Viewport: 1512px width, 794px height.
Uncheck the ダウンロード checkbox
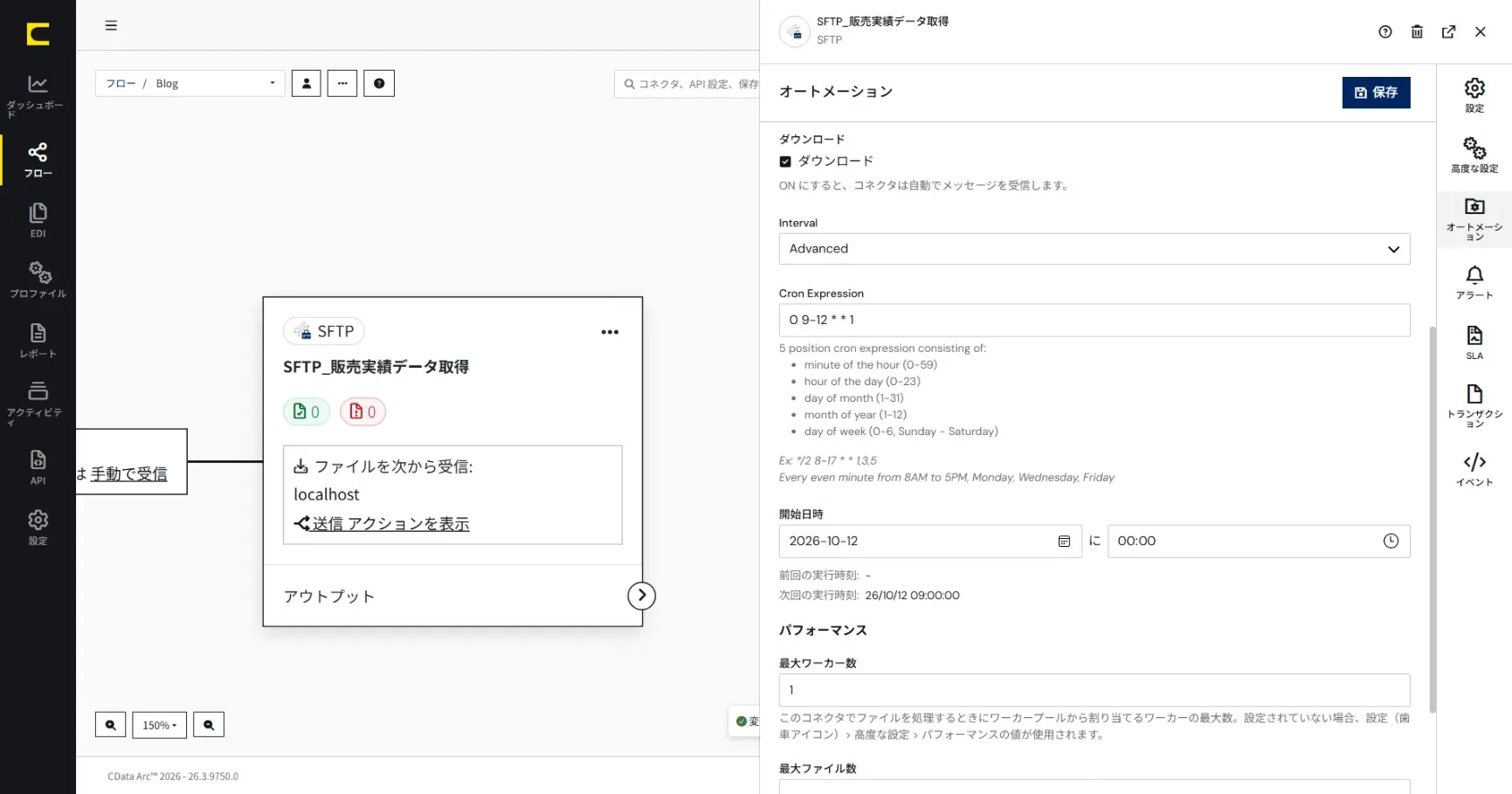click(x=785, y=162)
